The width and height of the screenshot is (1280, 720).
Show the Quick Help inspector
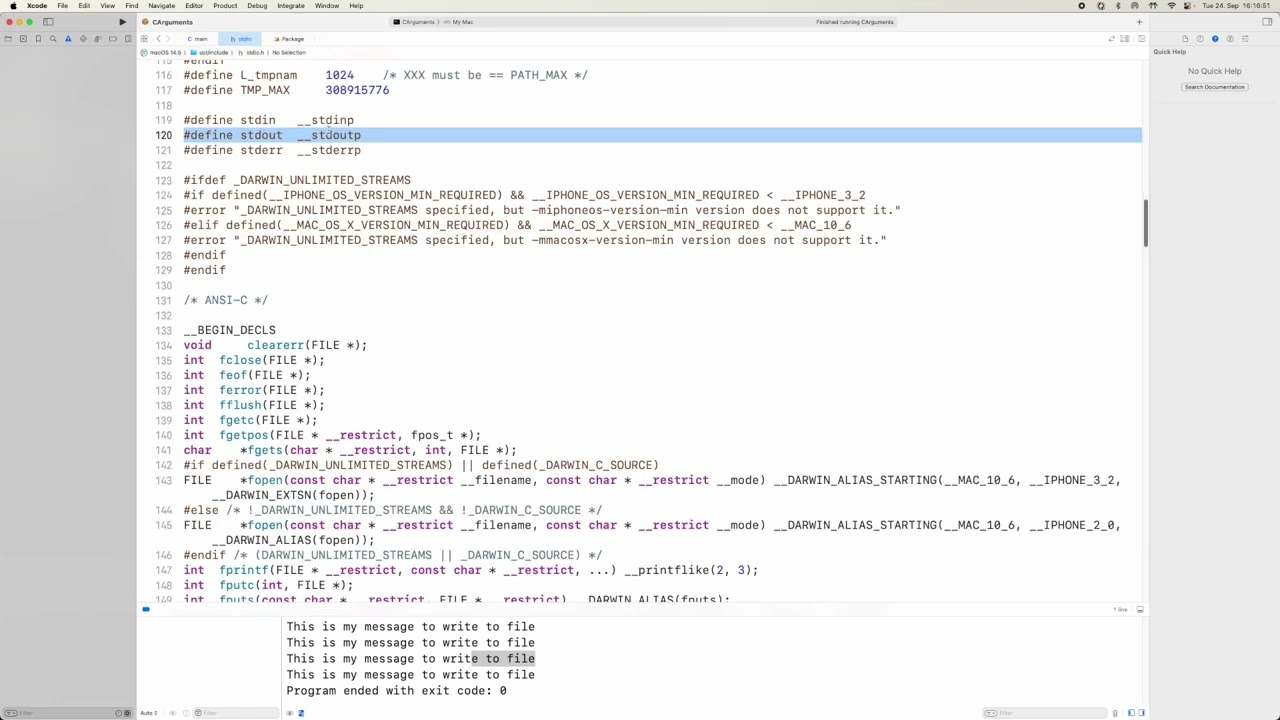(1215, 39)
